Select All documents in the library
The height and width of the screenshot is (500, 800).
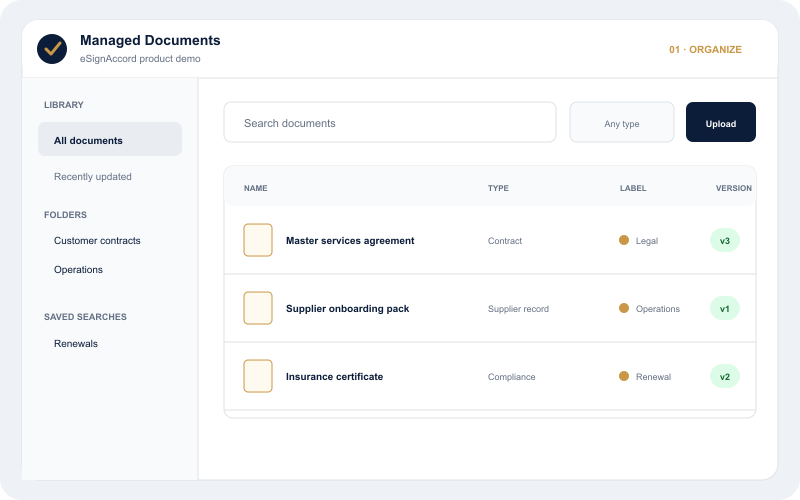(110, 139)
